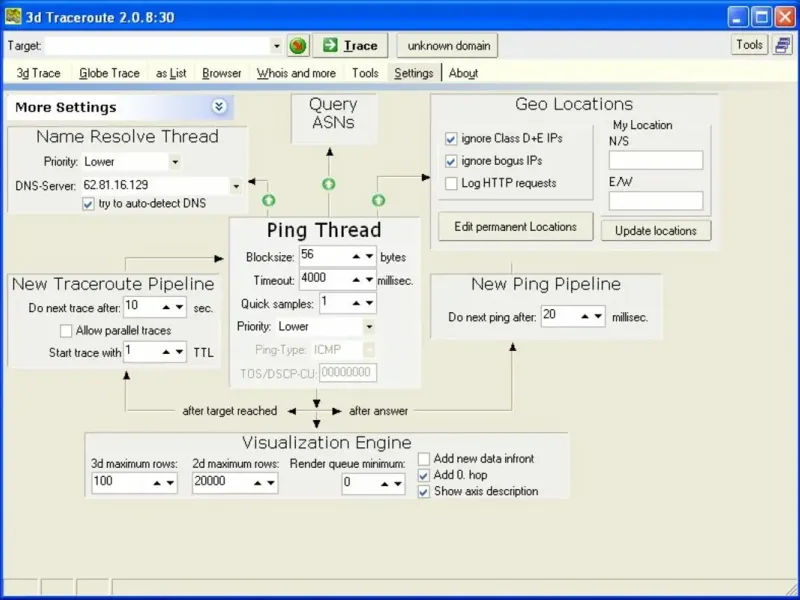The height and width of the screenshot is (600, 800).
Task: Collapse the More Settings chevron icon
Action: click(x=219, y=107)
